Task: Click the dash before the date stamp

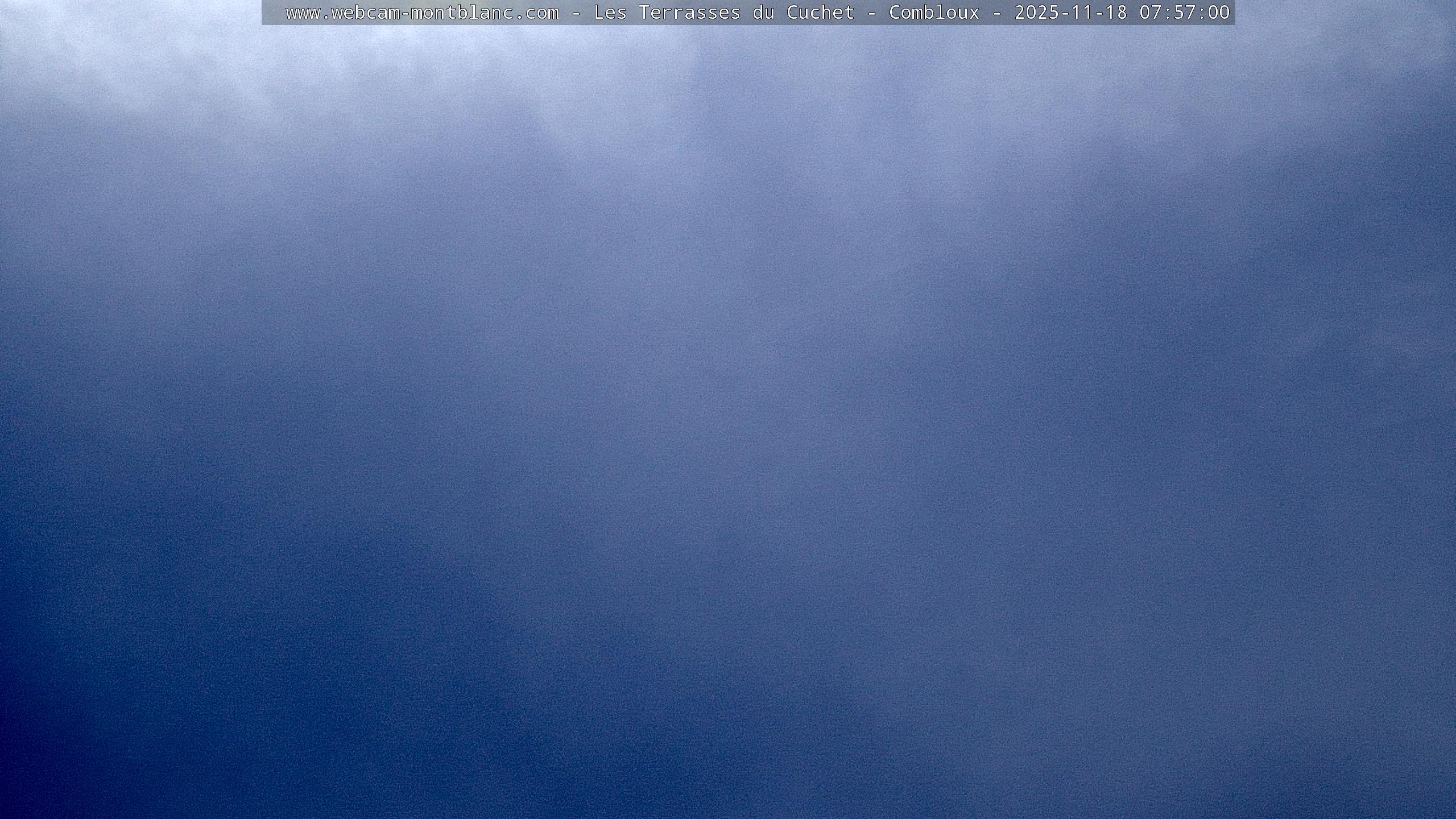Action: click(x=996, y=13)
